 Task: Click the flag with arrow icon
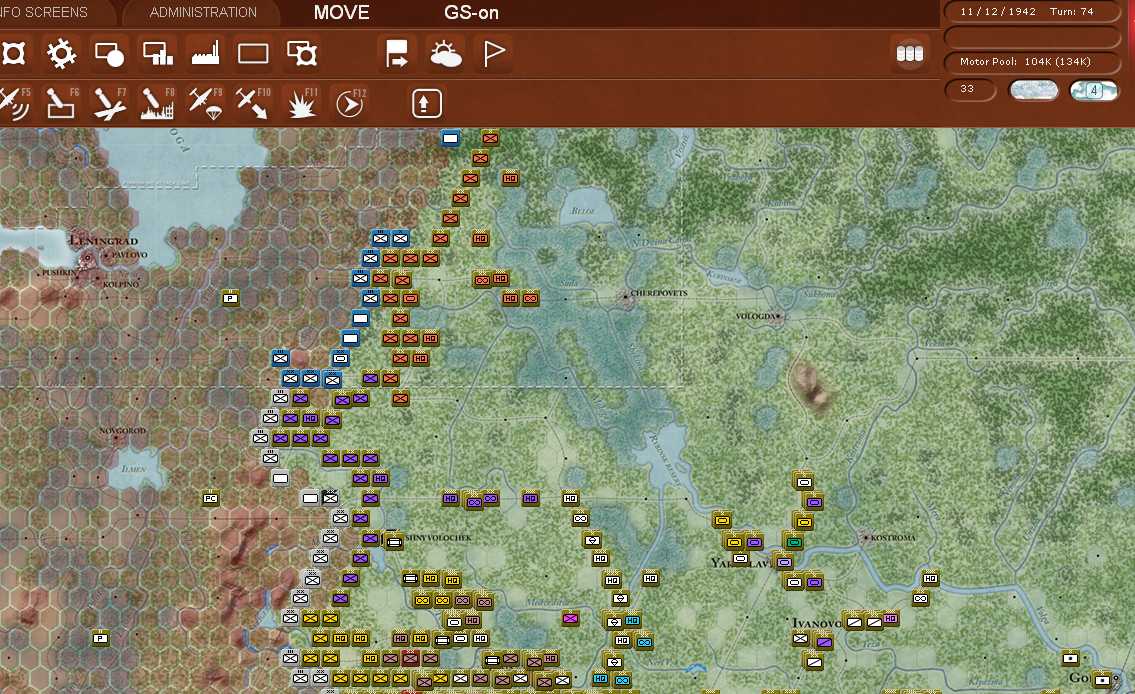coord(397,54)
